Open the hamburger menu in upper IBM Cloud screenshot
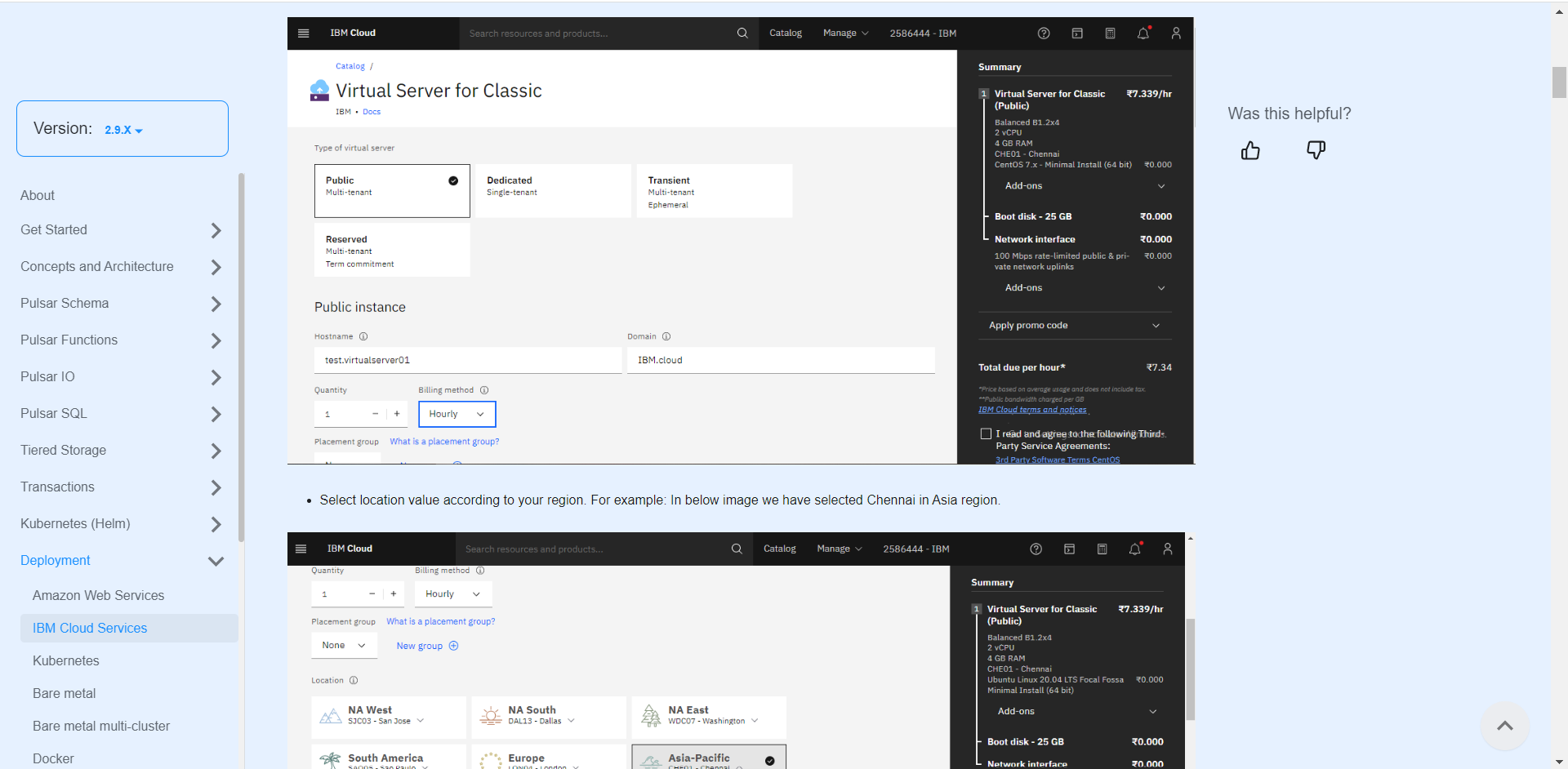Screen dimensions: 1568x769 tap(304, 33)
